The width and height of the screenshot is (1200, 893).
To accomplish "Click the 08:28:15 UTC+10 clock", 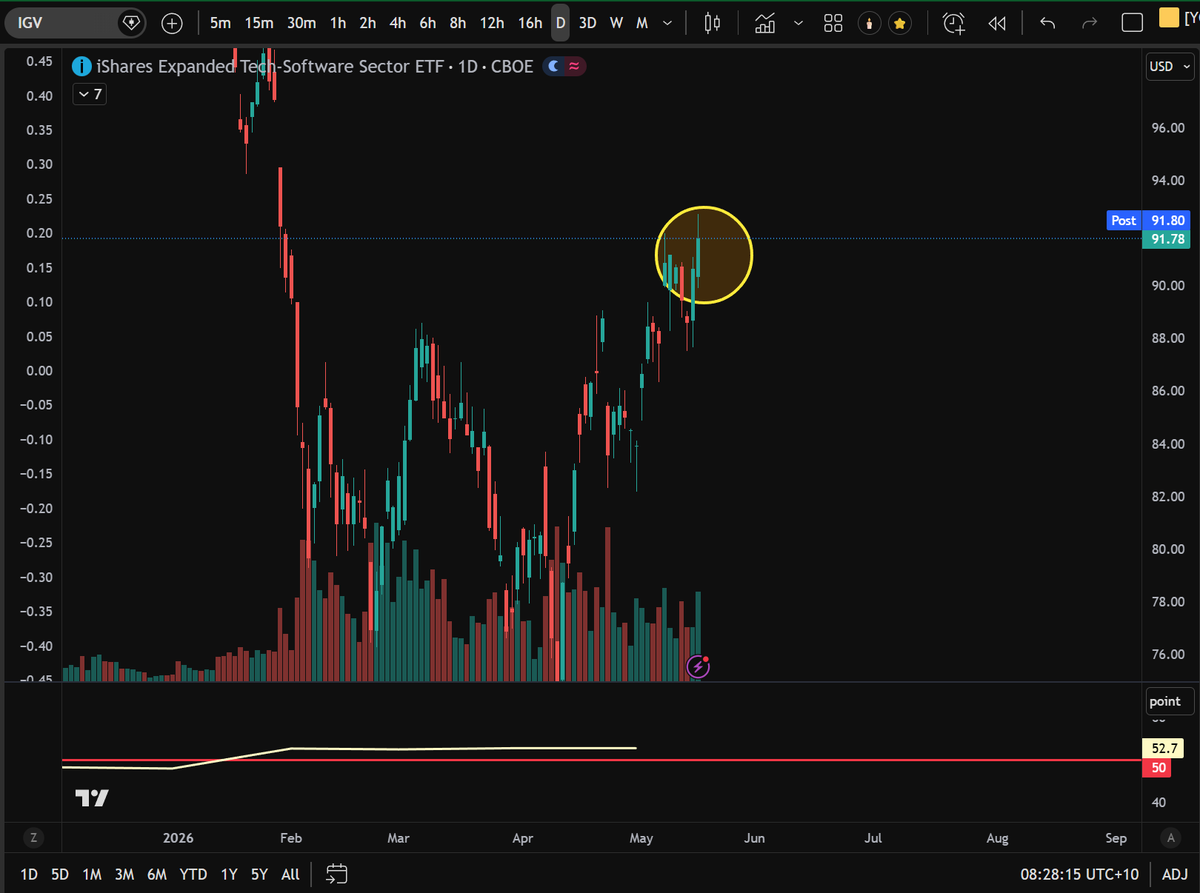I will (x=1078, y=874).
